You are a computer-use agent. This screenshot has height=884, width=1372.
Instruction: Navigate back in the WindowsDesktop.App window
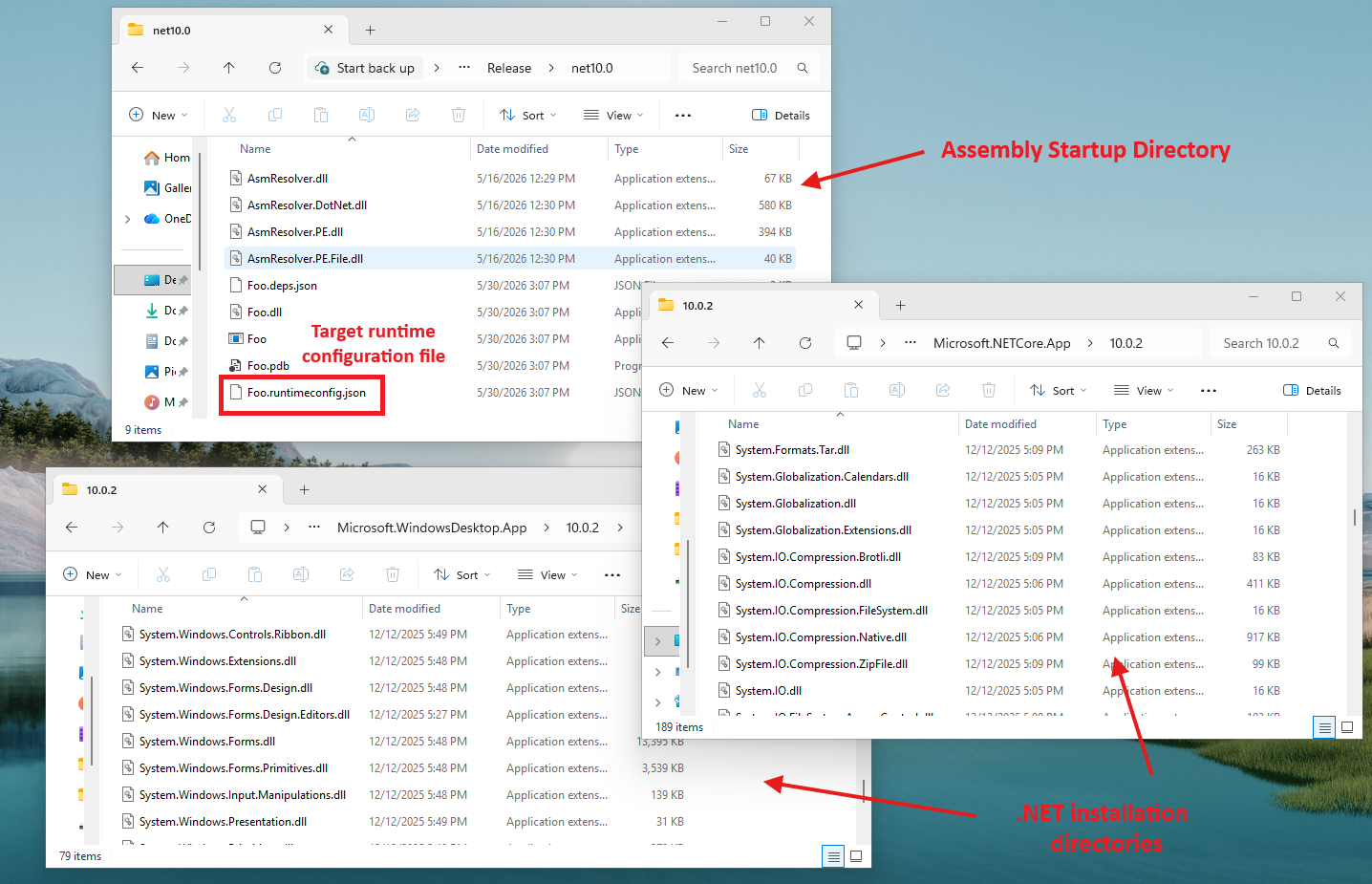tap(72, 528)
